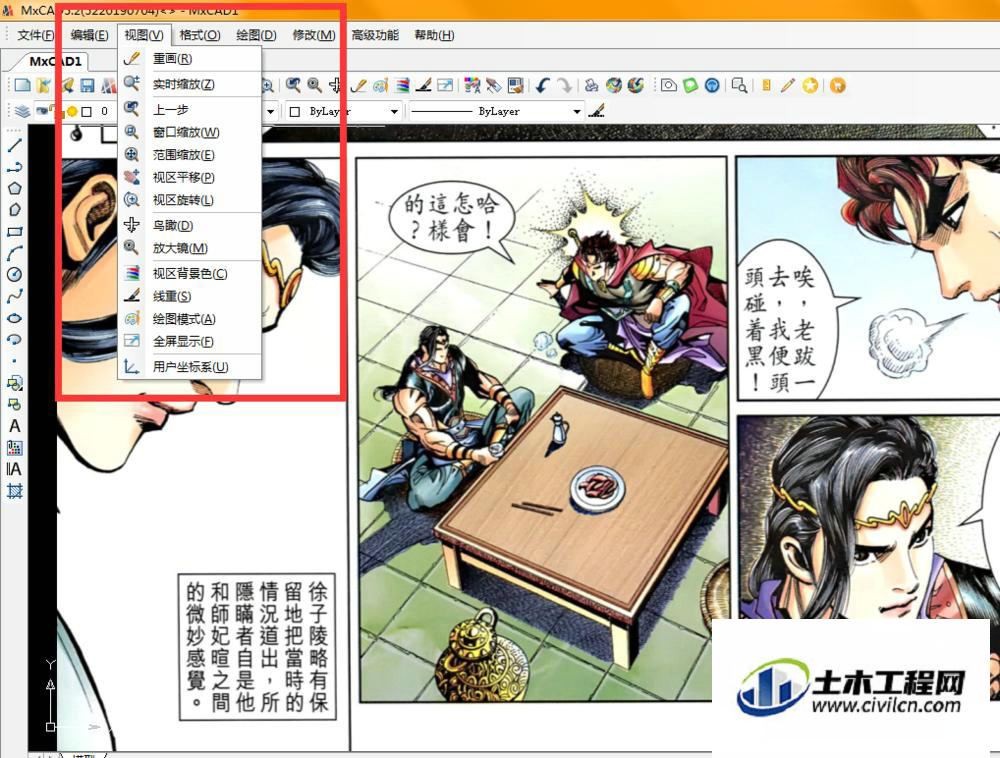Select the Arc draw tool
Screen dimensions: 1000x758
pyautogui.click(x=14, y=253)
